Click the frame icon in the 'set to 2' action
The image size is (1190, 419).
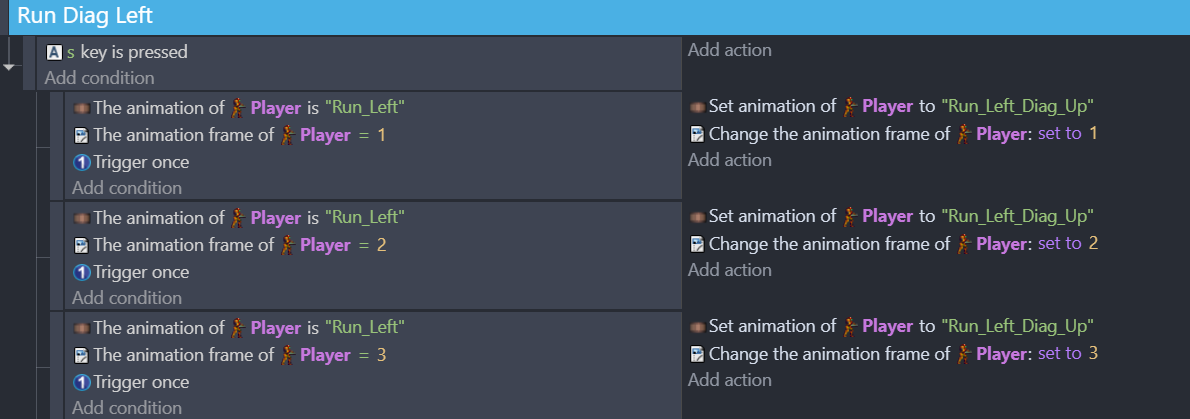pos(698,244)
